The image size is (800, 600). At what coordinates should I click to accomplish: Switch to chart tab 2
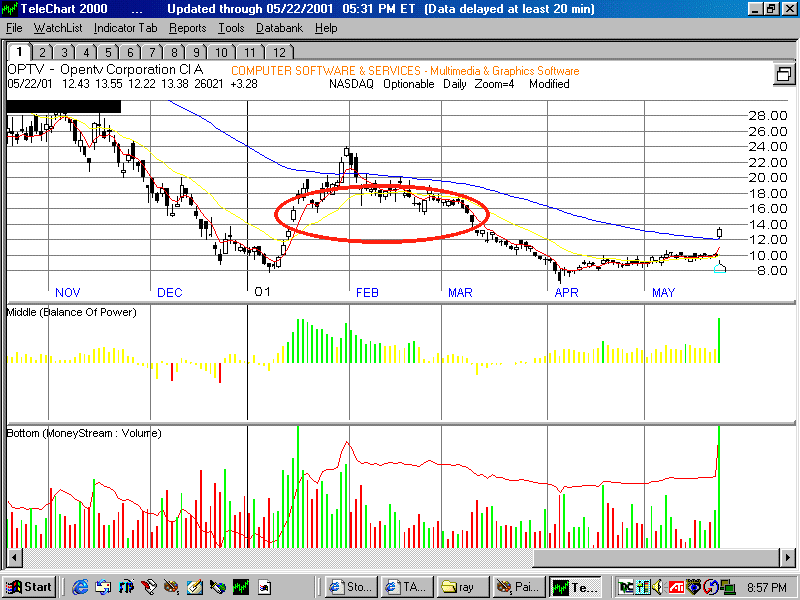pos(42,52)
